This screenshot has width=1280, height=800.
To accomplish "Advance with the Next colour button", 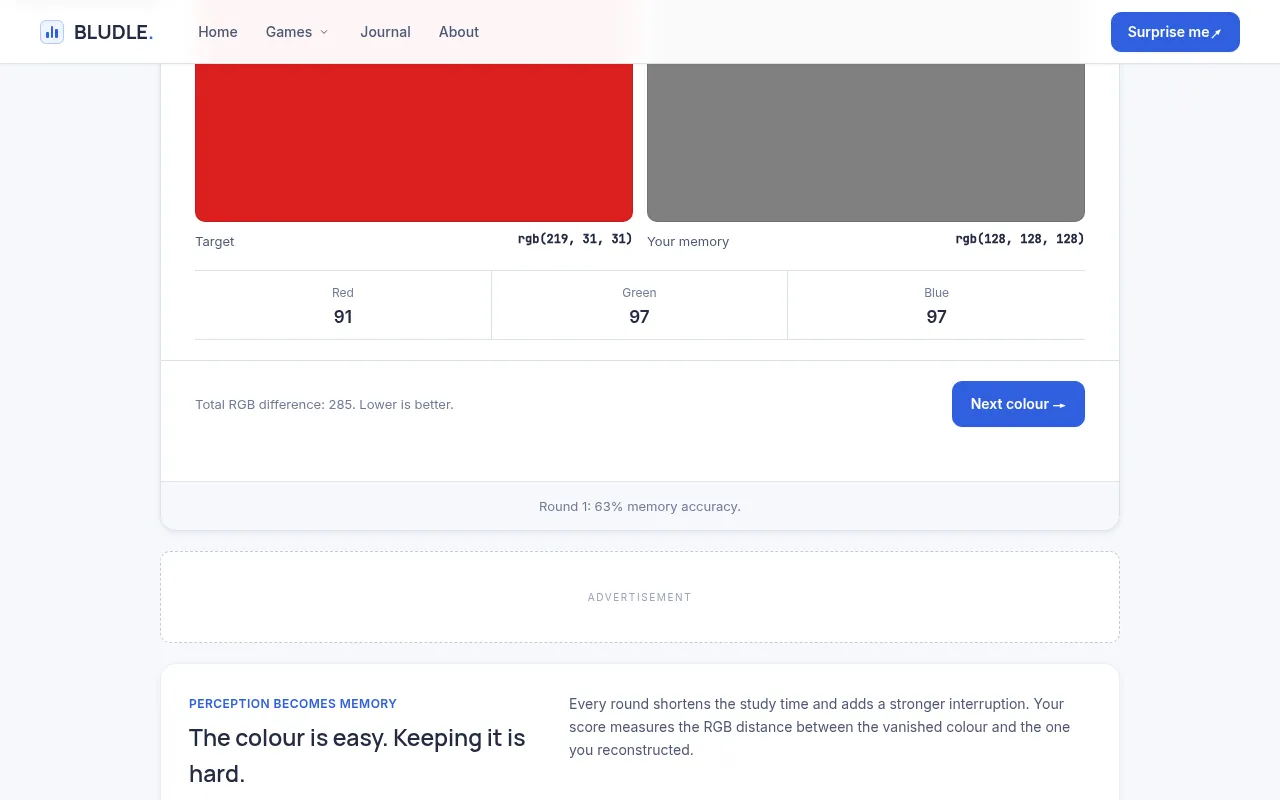I will click(1018, 404).
